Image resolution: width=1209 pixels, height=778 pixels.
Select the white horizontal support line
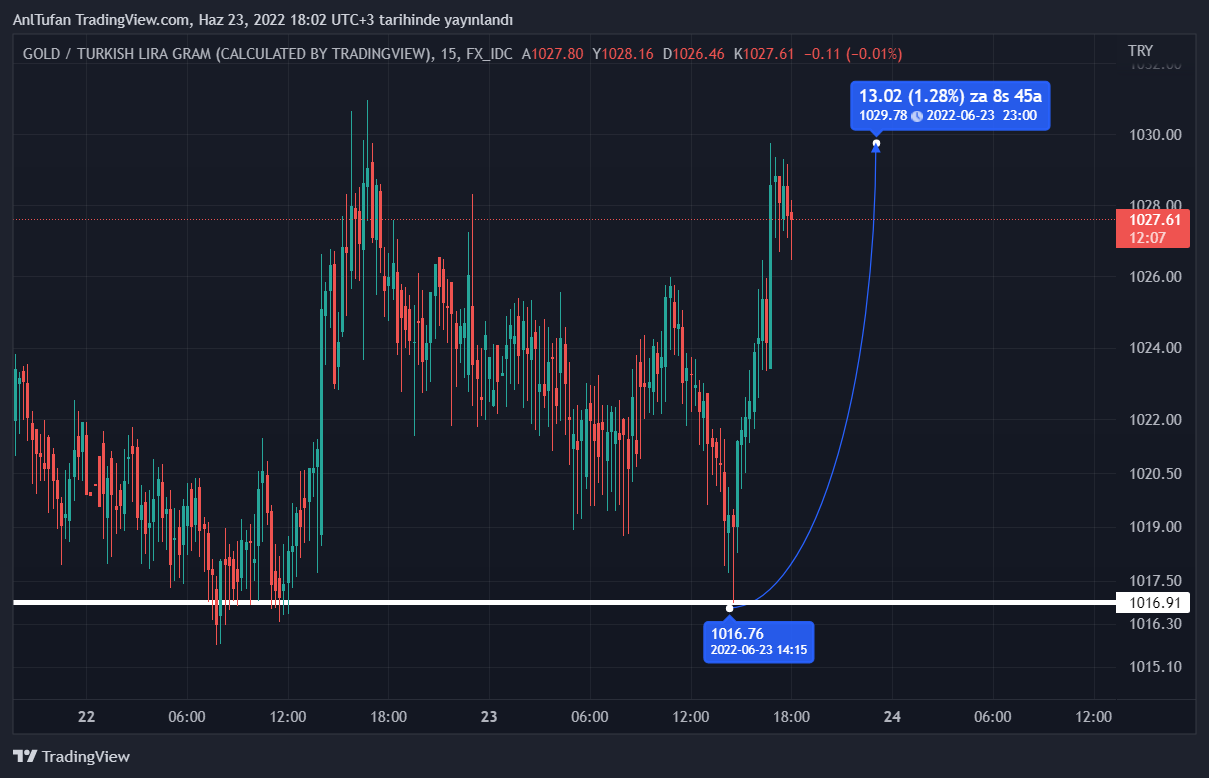(400, 602)
